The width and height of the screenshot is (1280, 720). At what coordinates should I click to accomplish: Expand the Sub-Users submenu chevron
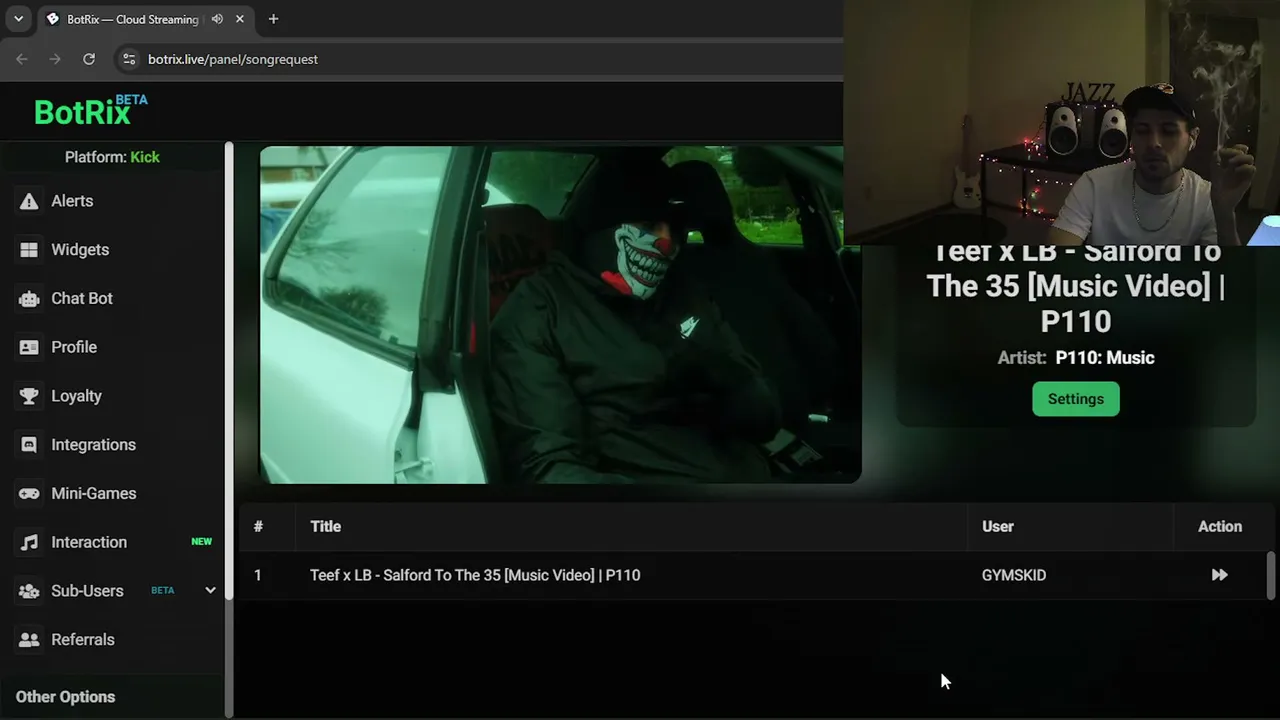coord(210,590)
